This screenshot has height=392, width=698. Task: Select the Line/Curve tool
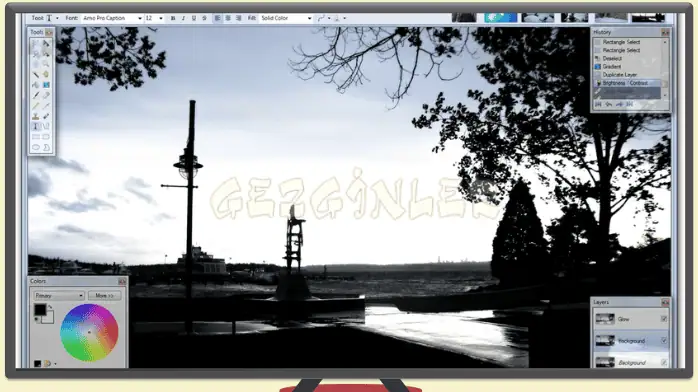(x=46, y=126)
